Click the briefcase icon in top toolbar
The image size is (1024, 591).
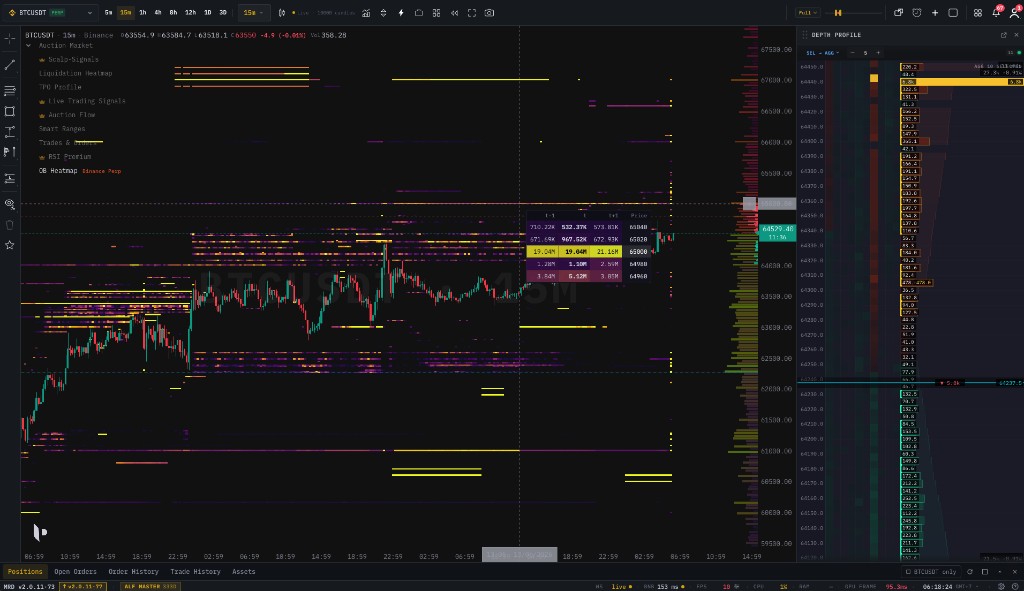click(x=419, y=13)
